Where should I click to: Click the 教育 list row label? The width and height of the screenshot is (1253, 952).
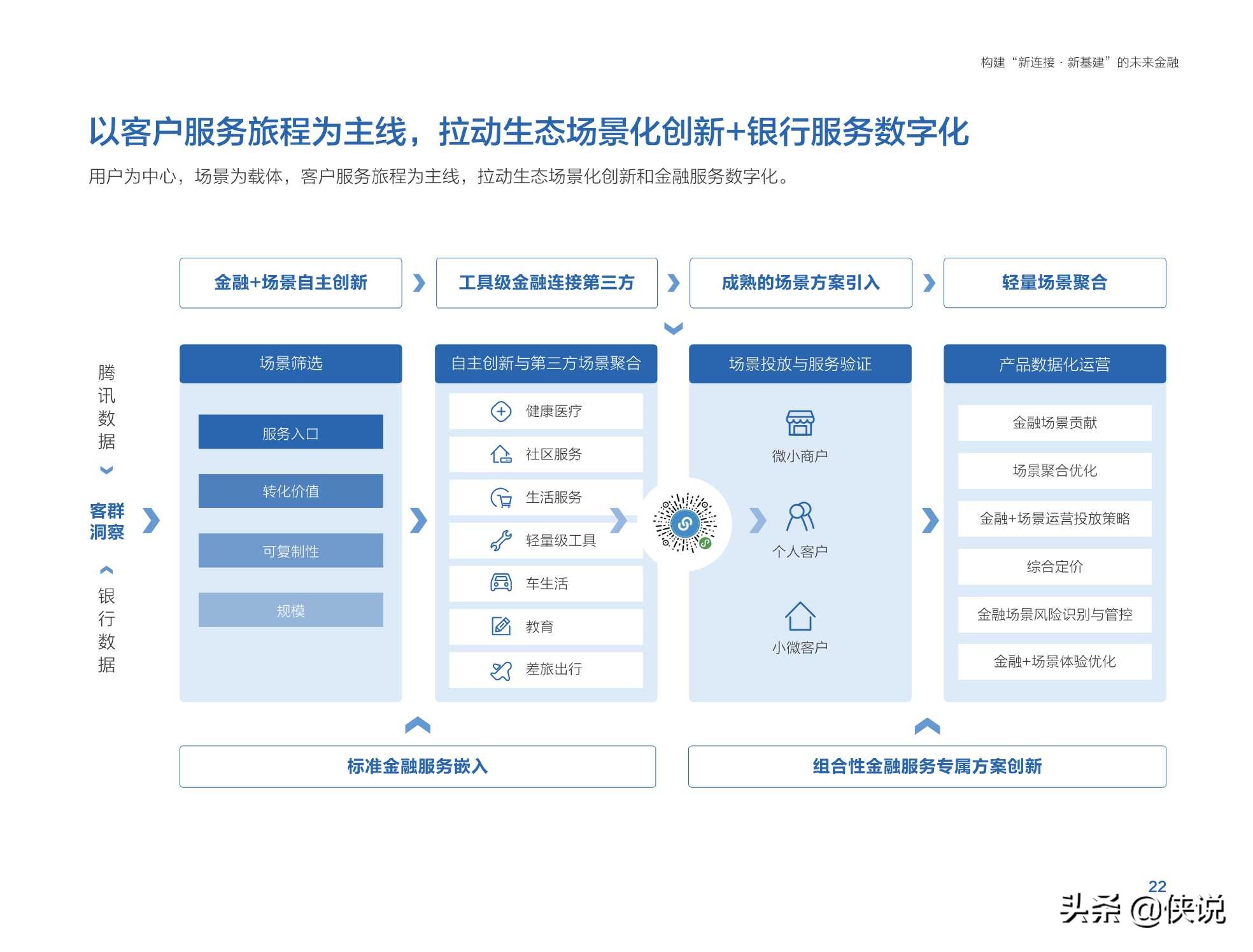point(539,626)
